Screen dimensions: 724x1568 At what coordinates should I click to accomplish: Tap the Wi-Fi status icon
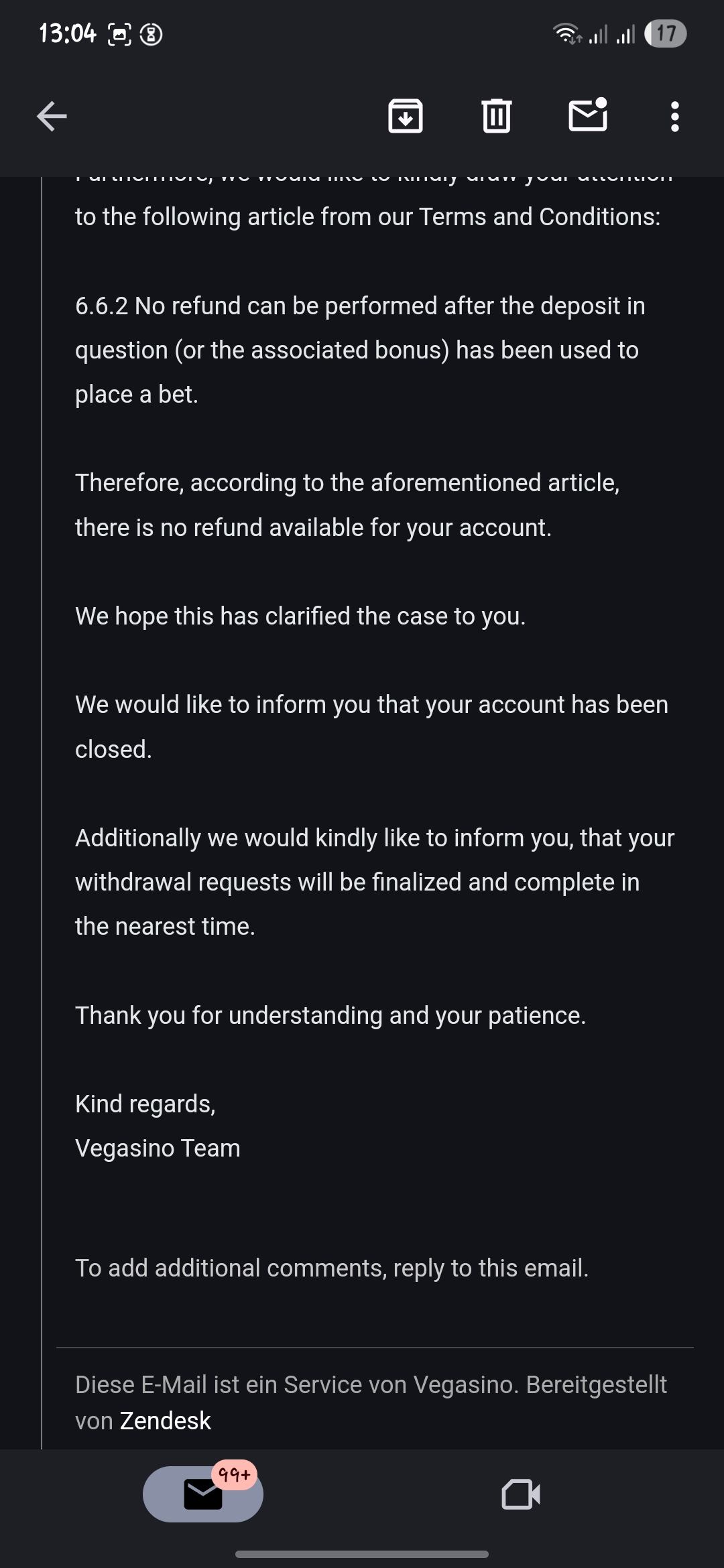(566, 34)
